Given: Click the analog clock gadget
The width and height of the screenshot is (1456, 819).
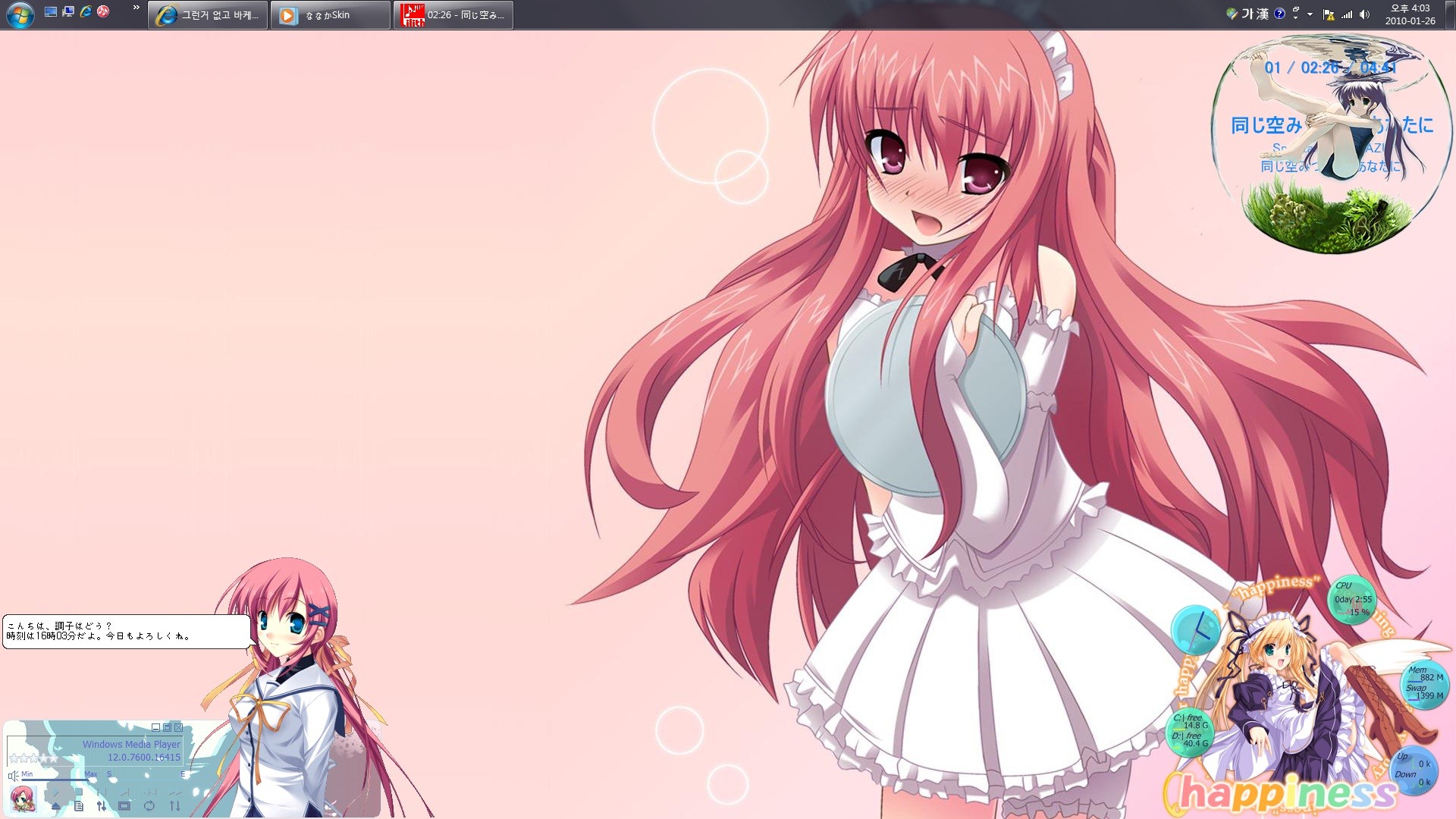Looking at the screenshot, I should pos(1196,629).
